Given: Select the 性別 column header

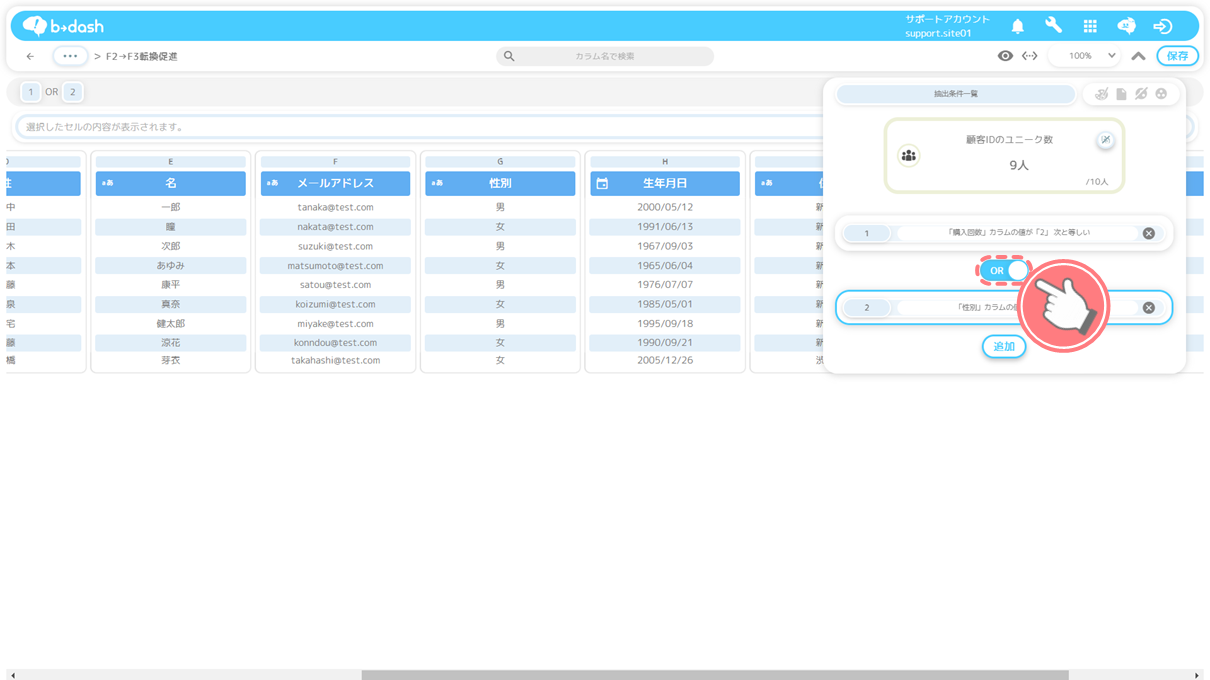Looking at the screenshot, I should (x=500, y=184).
